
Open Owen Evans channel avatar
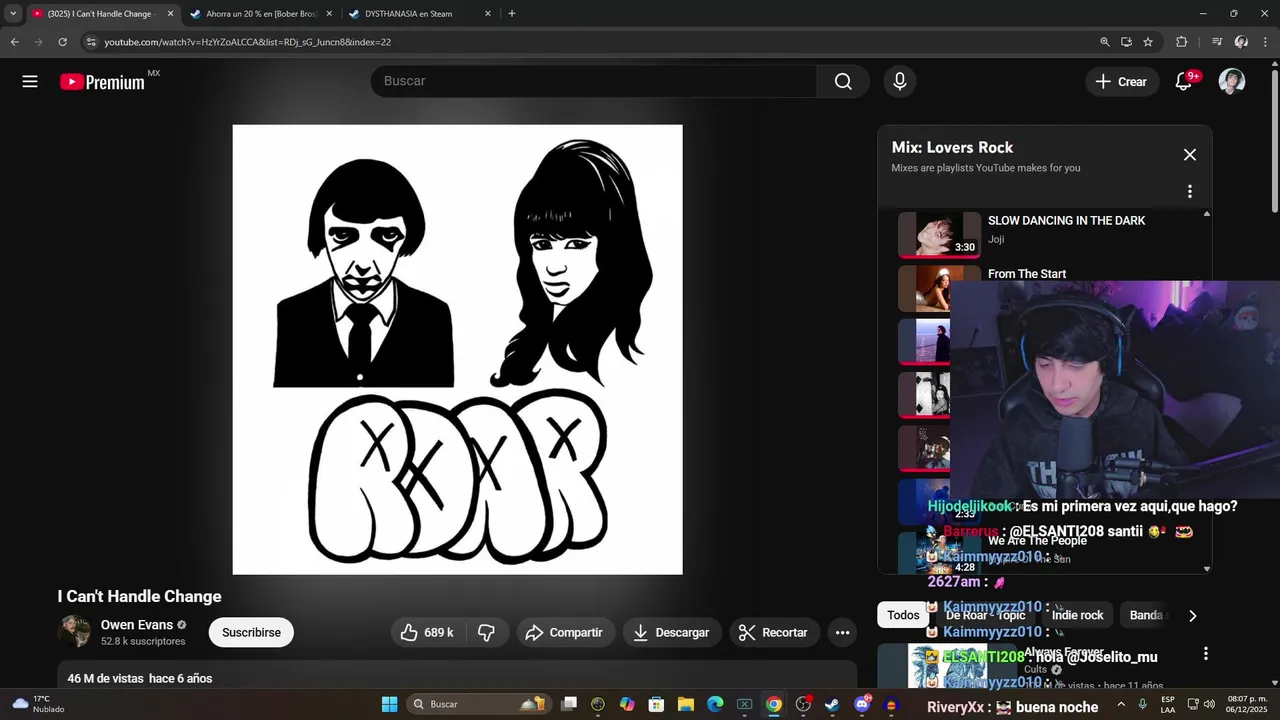click(74, 632)
